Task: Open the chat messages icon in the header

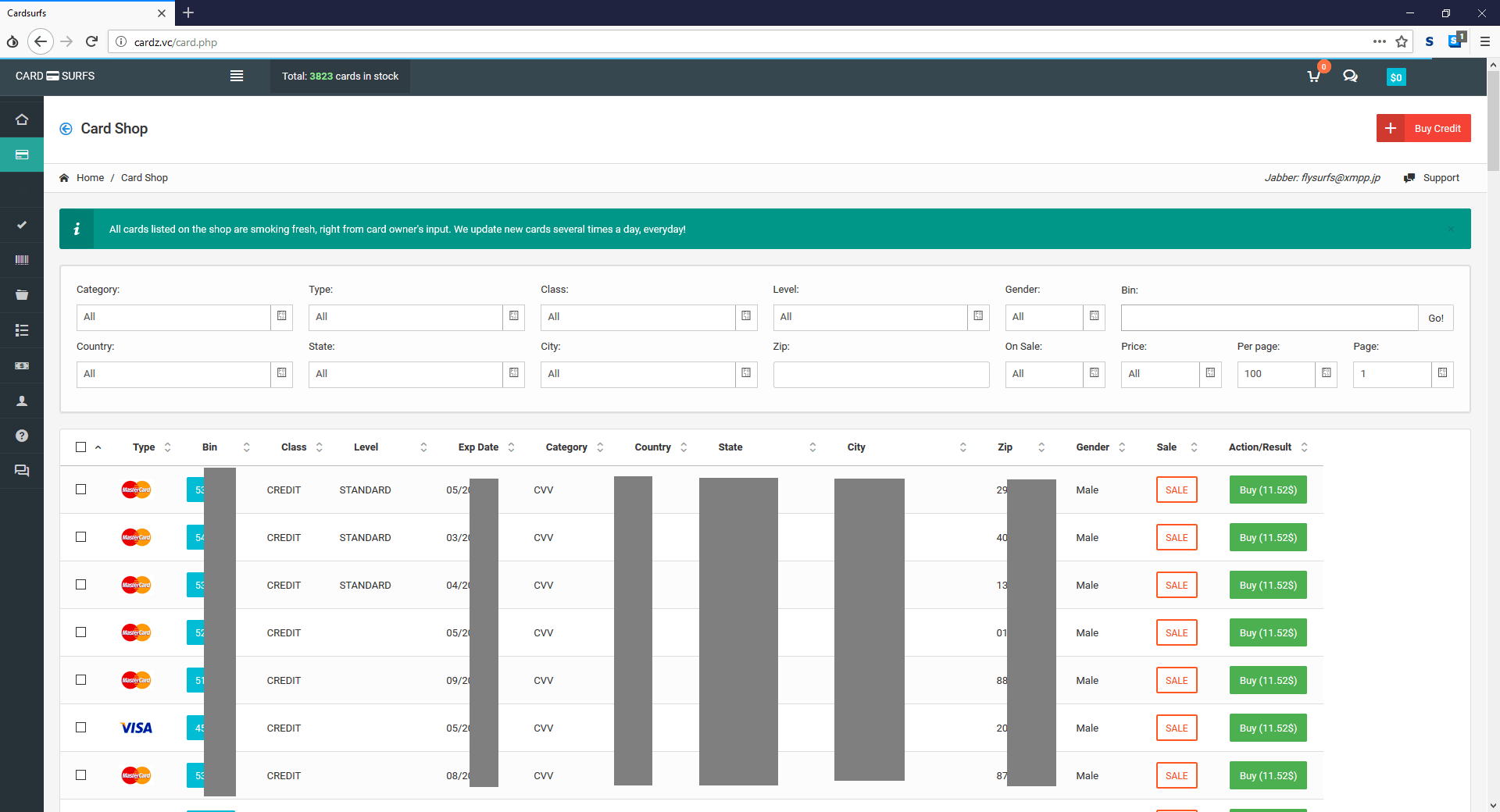Action: coord(1351,77)
